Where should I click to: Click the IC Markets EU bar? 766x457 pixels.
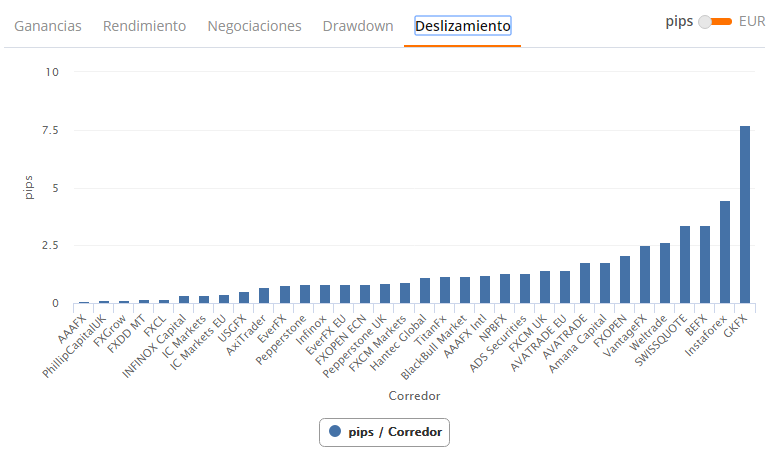[x=224, y=299]
